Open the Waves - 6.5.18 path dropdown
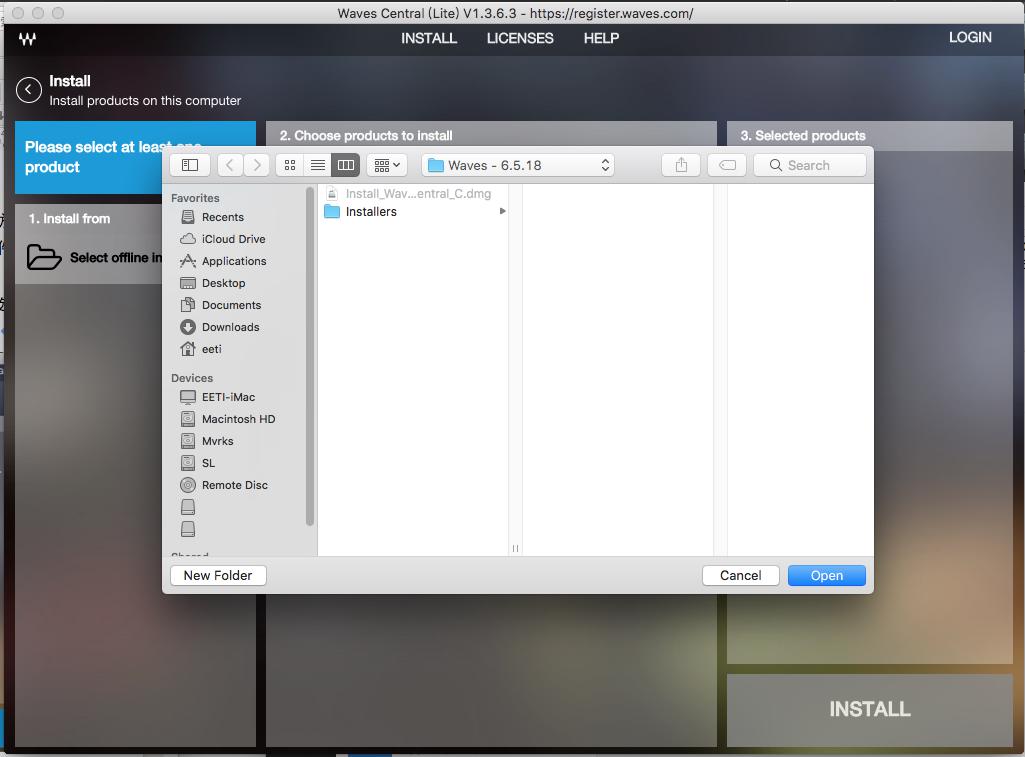1025x757 pixels. pyautogui.click(x=519, y=165)
